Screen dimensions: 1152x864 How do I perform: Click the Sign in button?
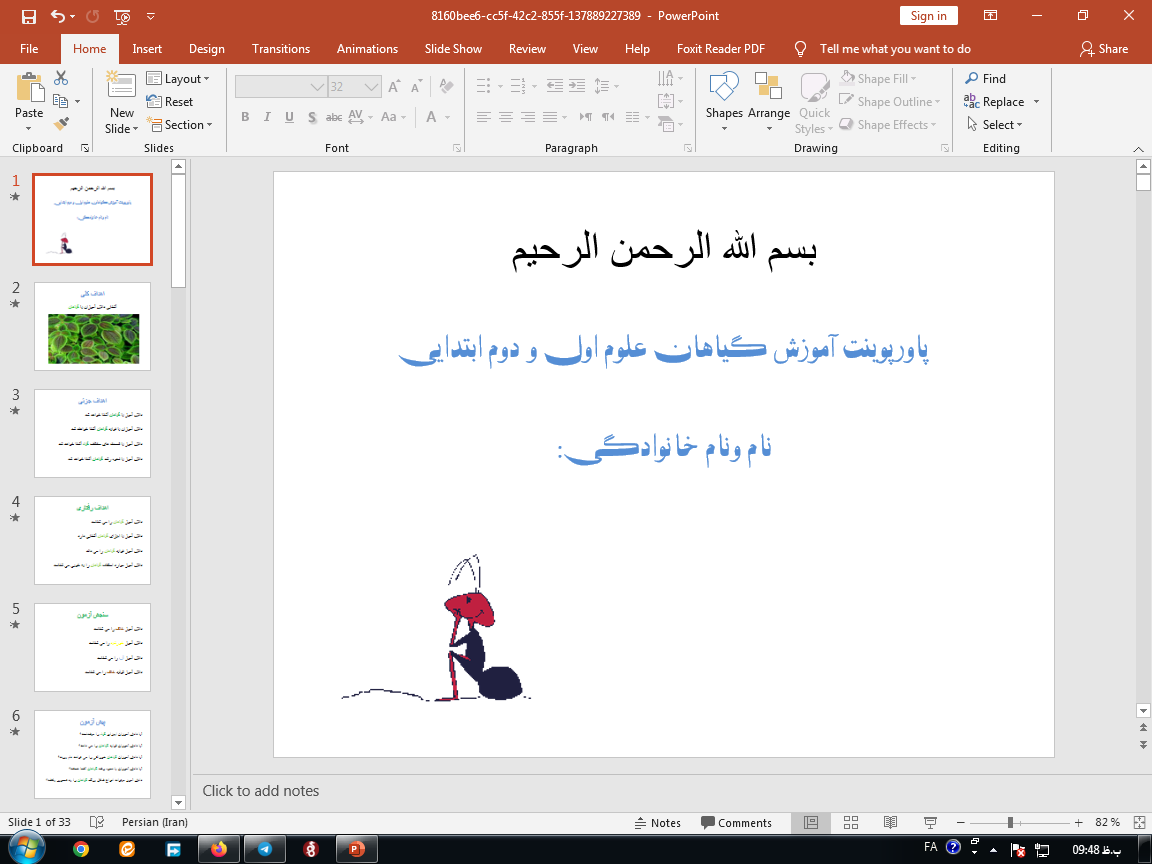pos(928,16)
